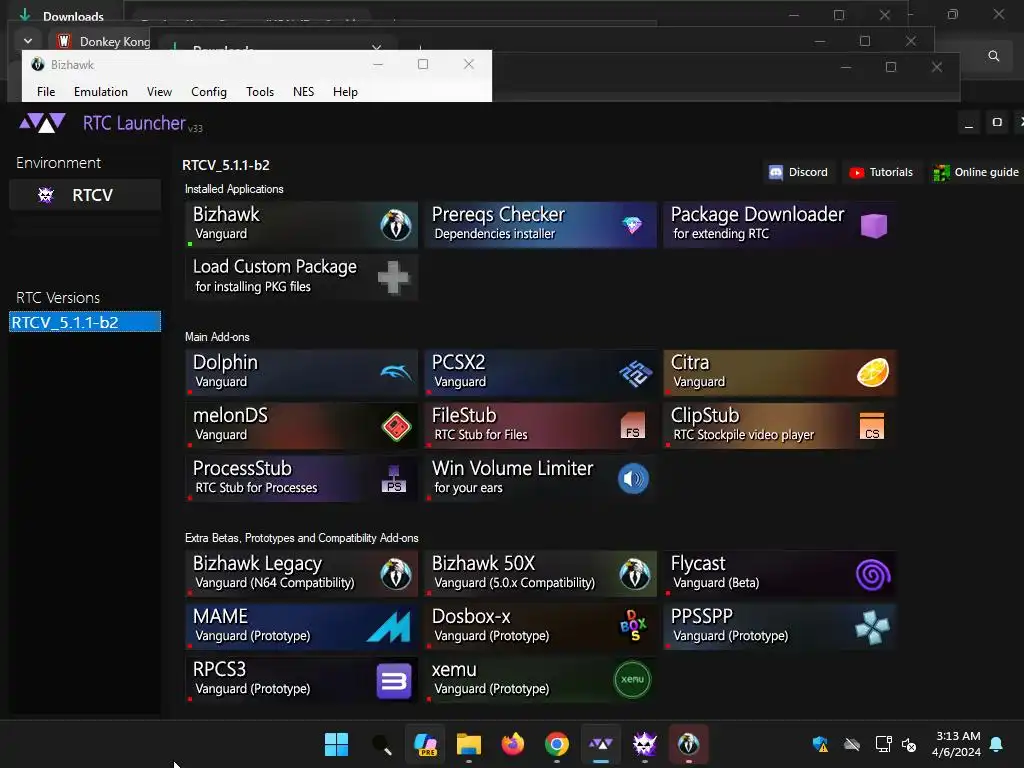The height and width of the screenshot is (768, 1024).
Task: Click the MAME blue M icon
Action: coord(389,627)
